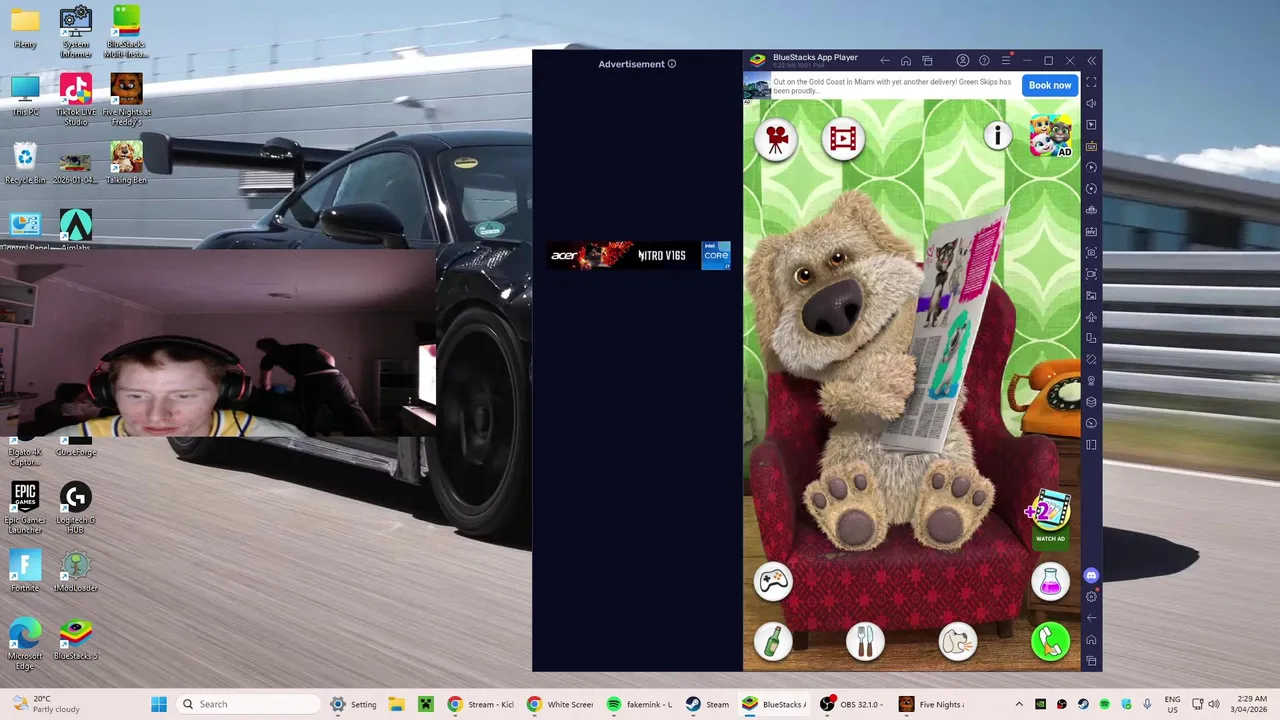Screen dimensions: 1280x720
Task: Expand the system tray hidden icons chevron
Action: (x=1019, y=704)
